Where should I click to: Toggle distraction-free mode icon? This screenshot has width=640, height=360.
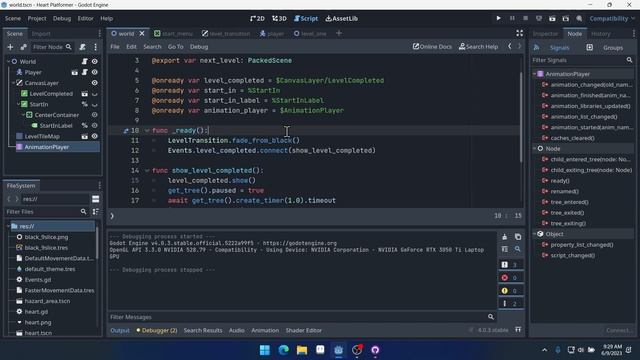(519, 33)
